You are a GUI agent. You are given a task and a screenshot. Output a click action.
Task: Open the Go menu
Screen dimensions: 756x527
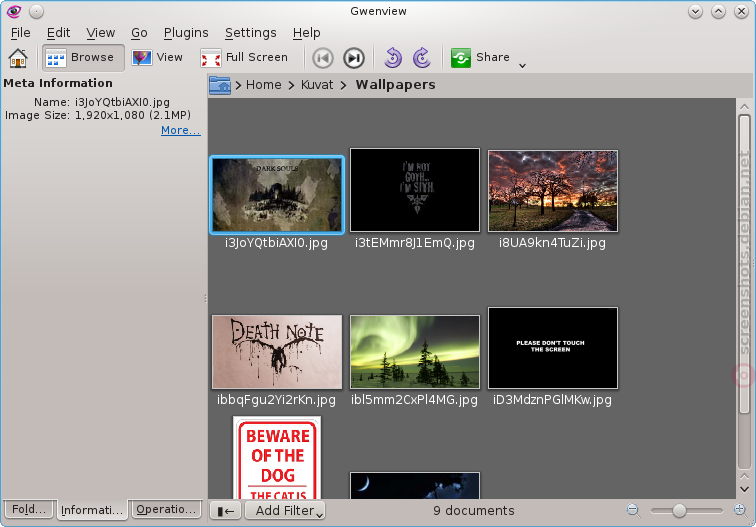(x=139, y=33)
